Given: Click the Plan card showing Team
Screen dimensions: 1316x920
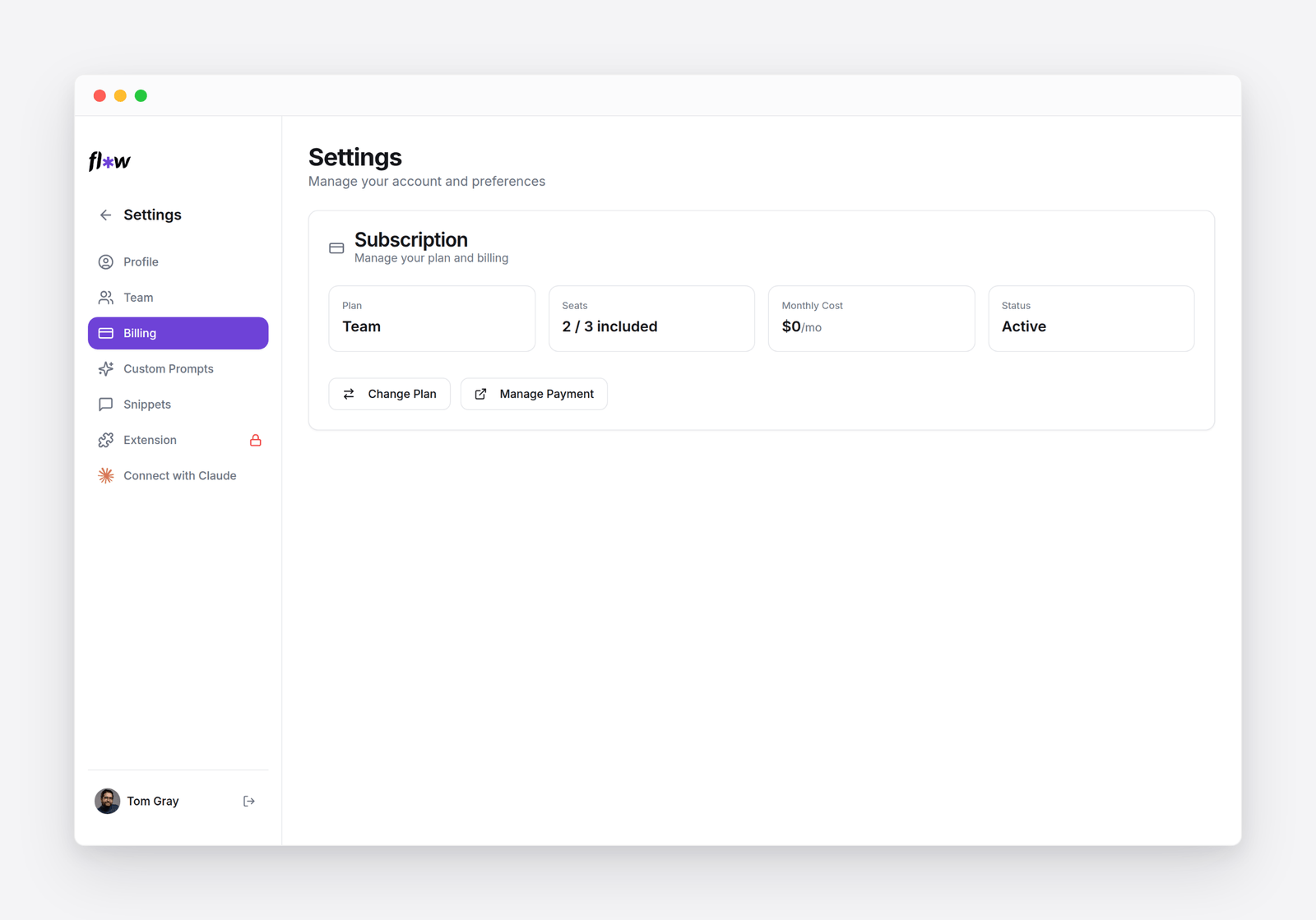Looking at the screenshot, I should (x=432, y=319).
